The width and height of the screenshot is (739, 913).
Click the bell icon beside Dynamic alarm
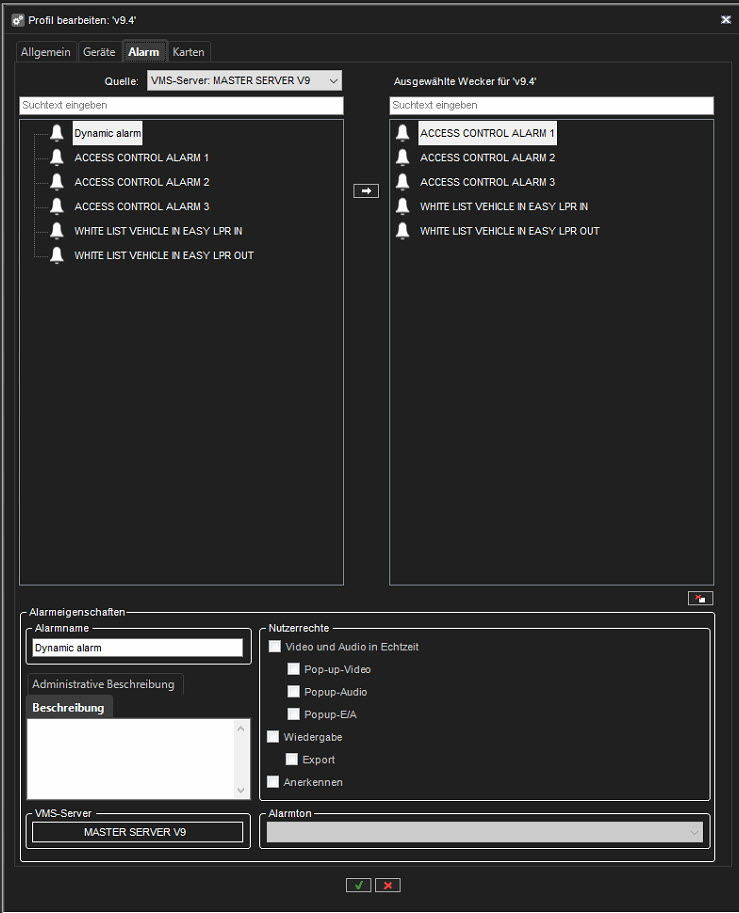(57, 133)
